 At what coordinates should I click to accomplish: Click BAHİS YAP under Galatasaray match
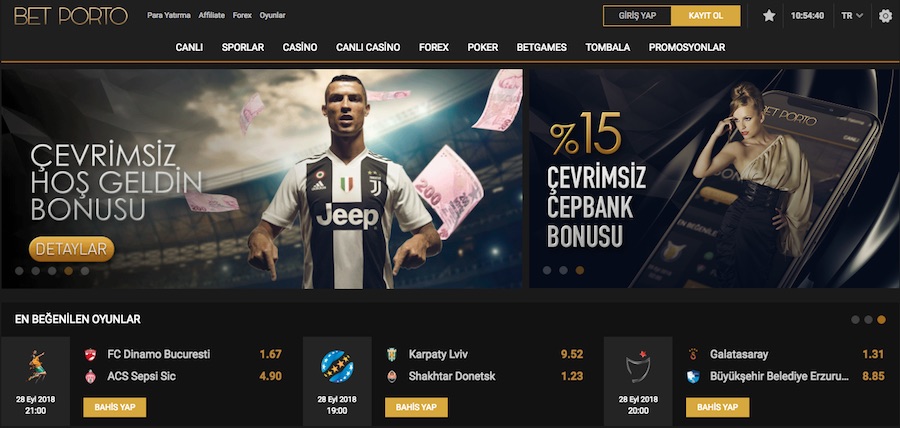click(x=717, y=407)
